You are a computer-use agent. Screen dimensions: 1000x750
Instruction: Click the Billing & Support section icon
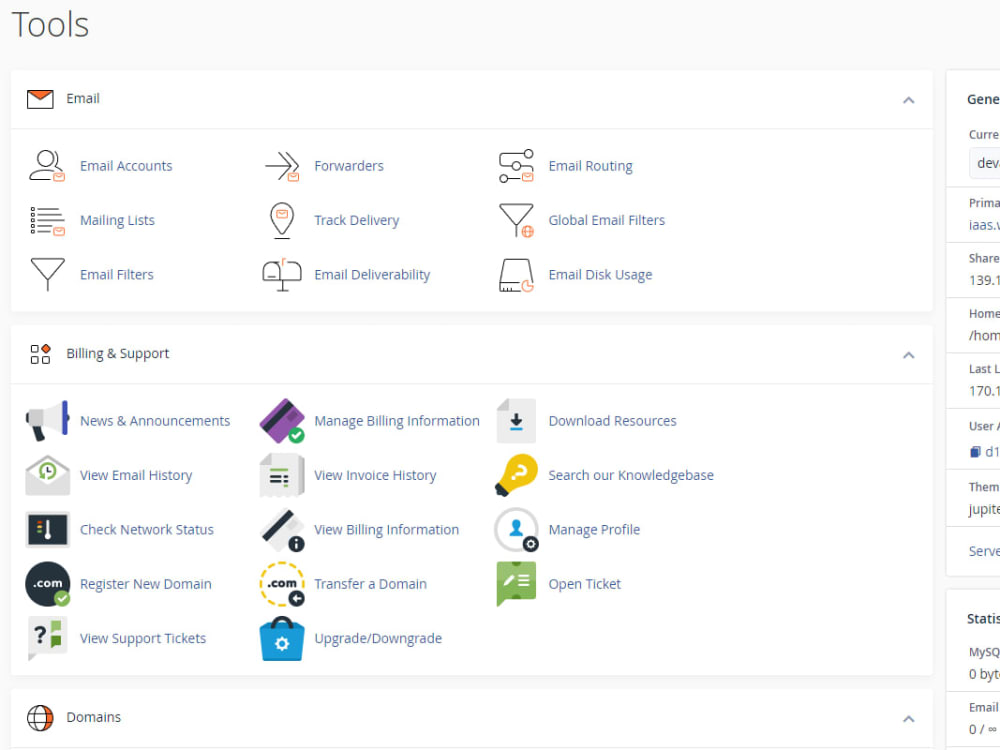point(40,354)
